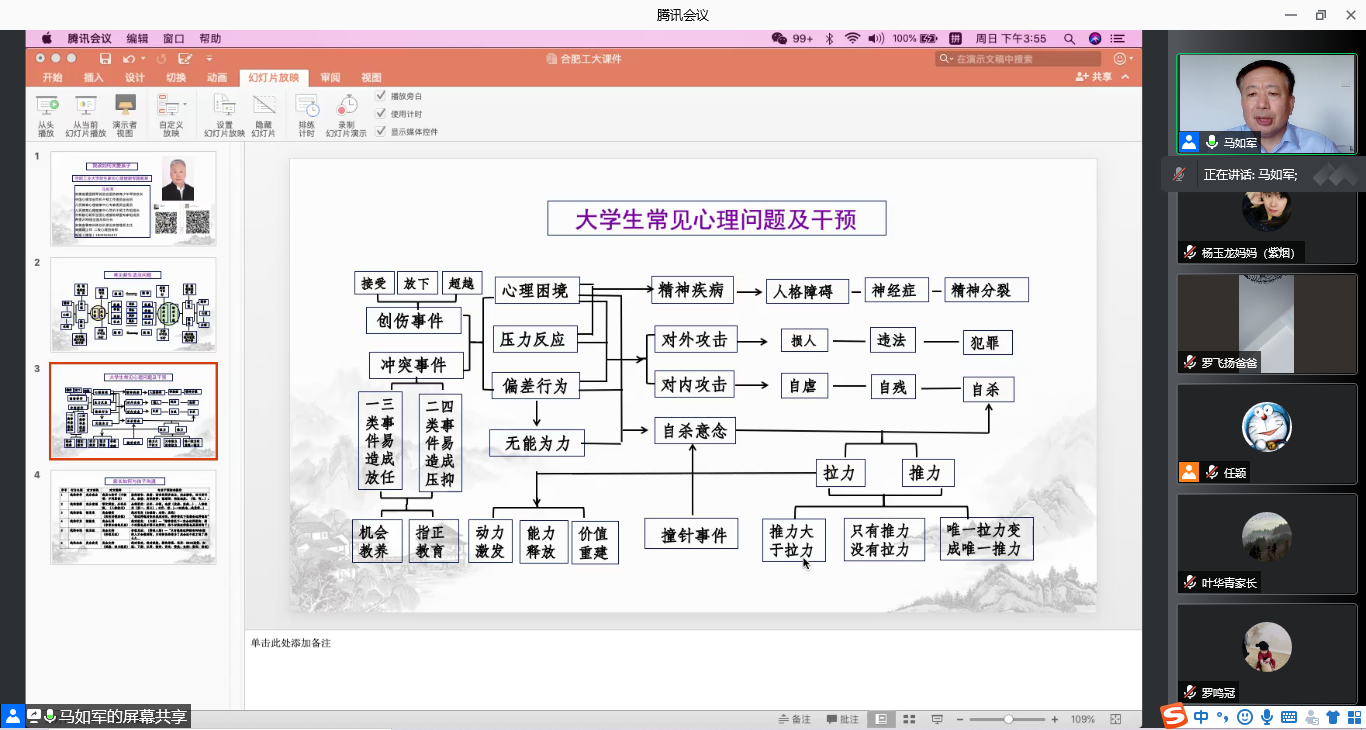Screen dimensions: 1366x730
Task: Open the 审阅 ribbon tab
Action: [x=330, y=77]
